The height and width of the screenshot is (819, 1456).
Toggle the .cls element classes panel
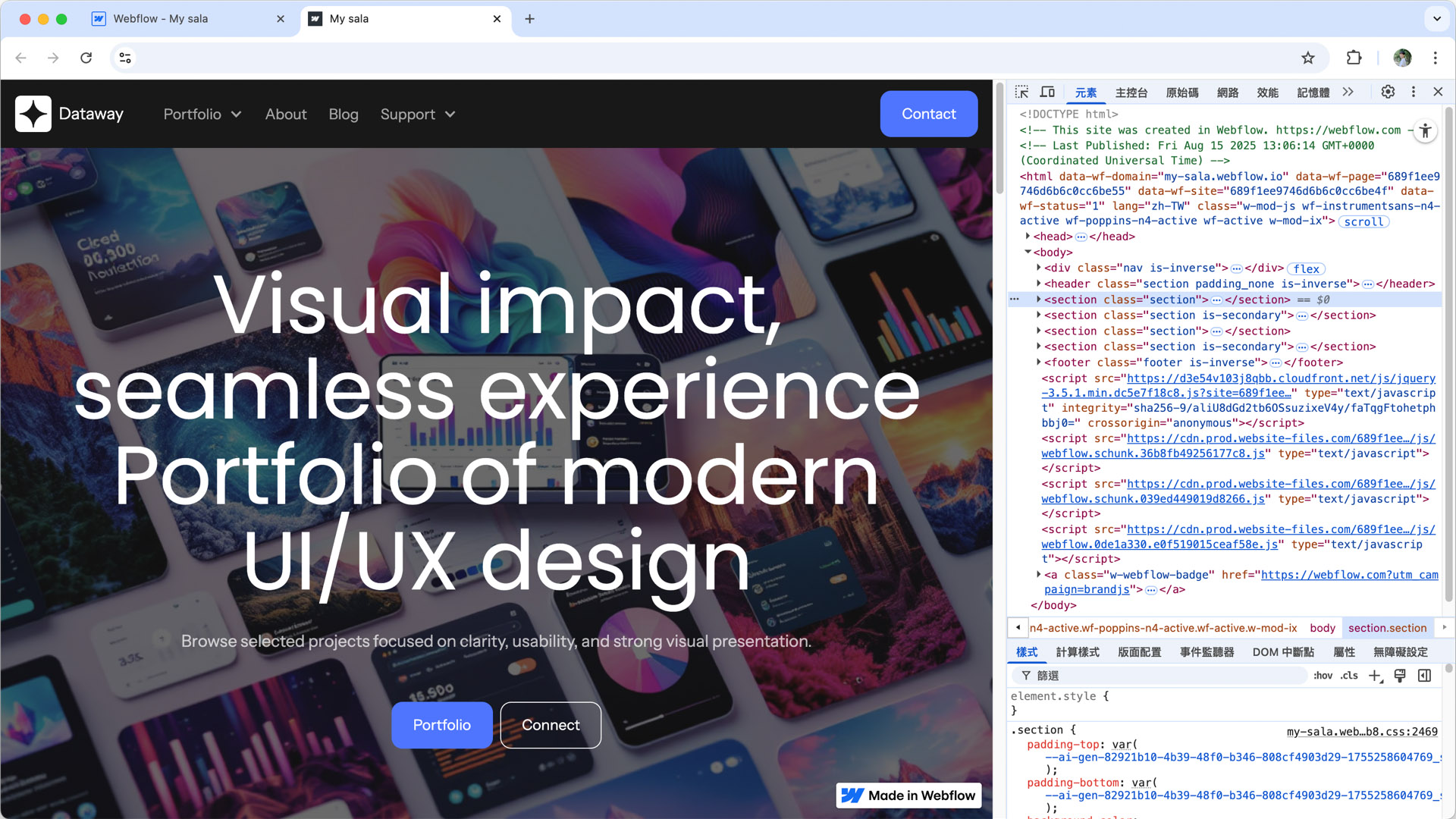[x=1349, y=676]
